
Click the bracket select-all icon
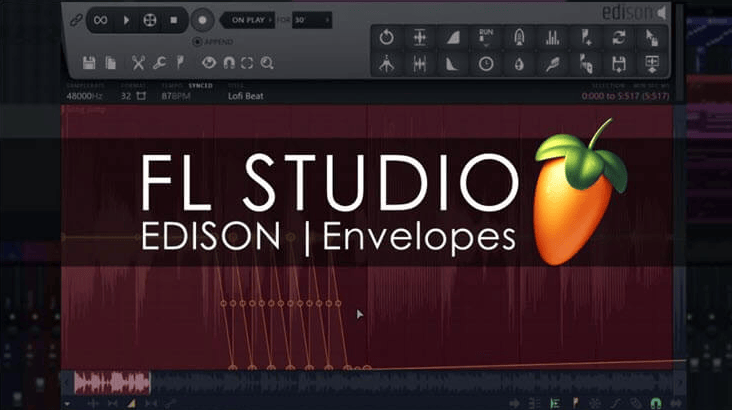tap(247, 63)
